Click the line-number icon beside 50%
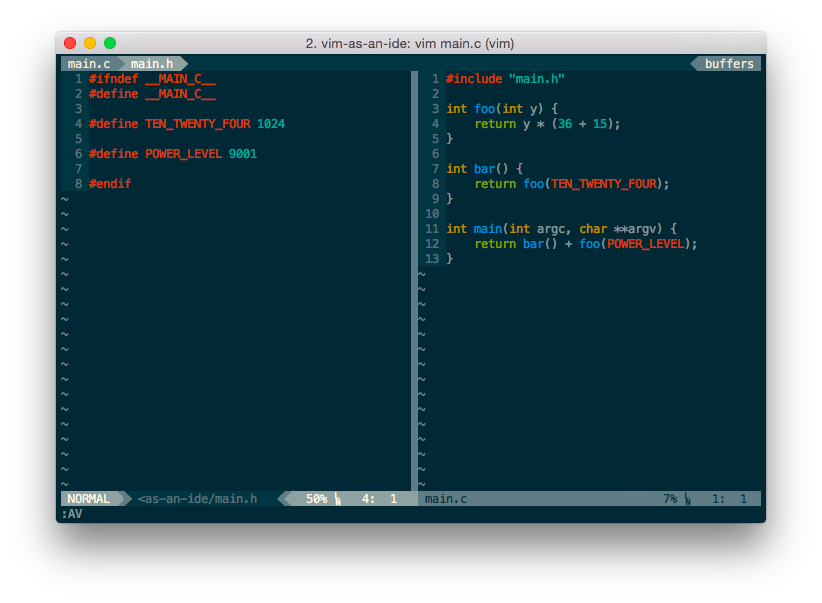The width and height of the screenshot is (822, 603). 338,499
